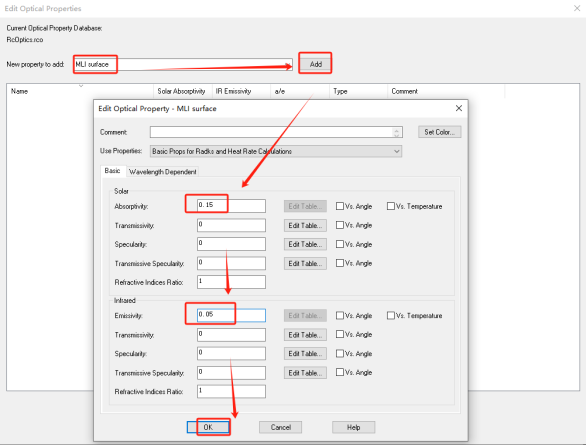Viewport: 586px width, 446px height.
Task: Click the Infrared Refractive Indices Ratio field
Action: pyautogui.click(x=231, y=391)
